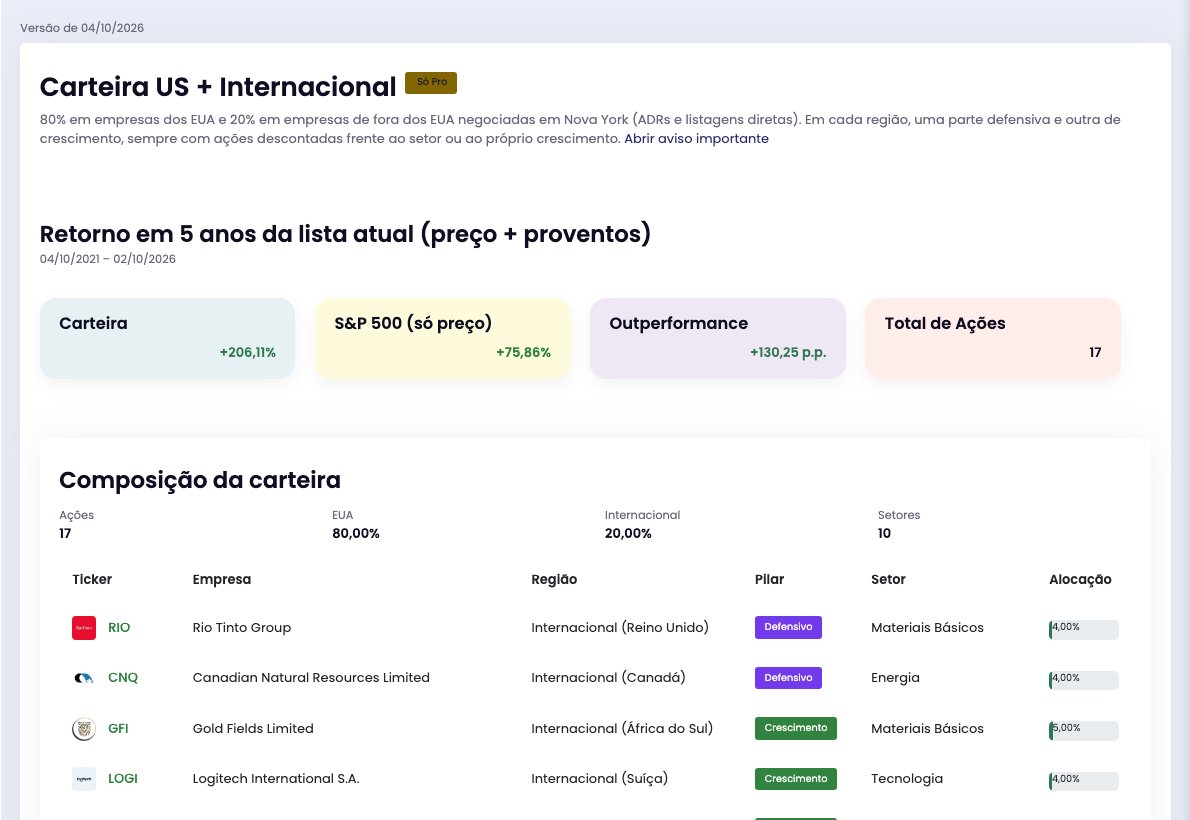Click the 'Só Pro' badge
Image resolution: width=1190 pixels, height=820 pixels.
pyautogui.click(x=431, y=83)
